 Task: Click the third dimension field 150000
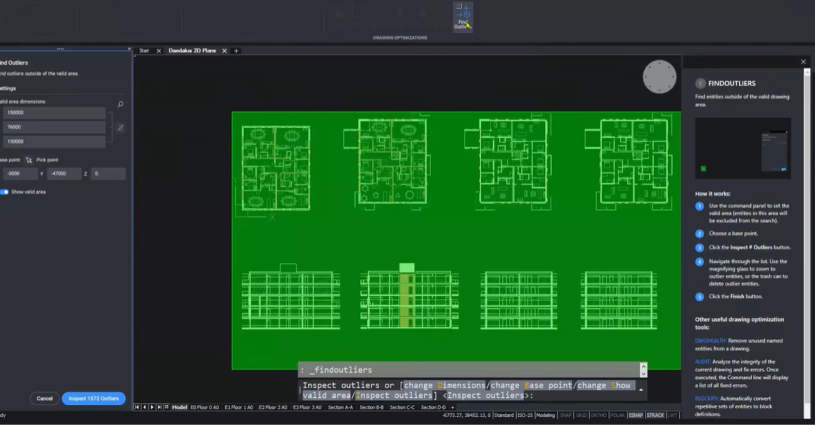pos(55,142)
